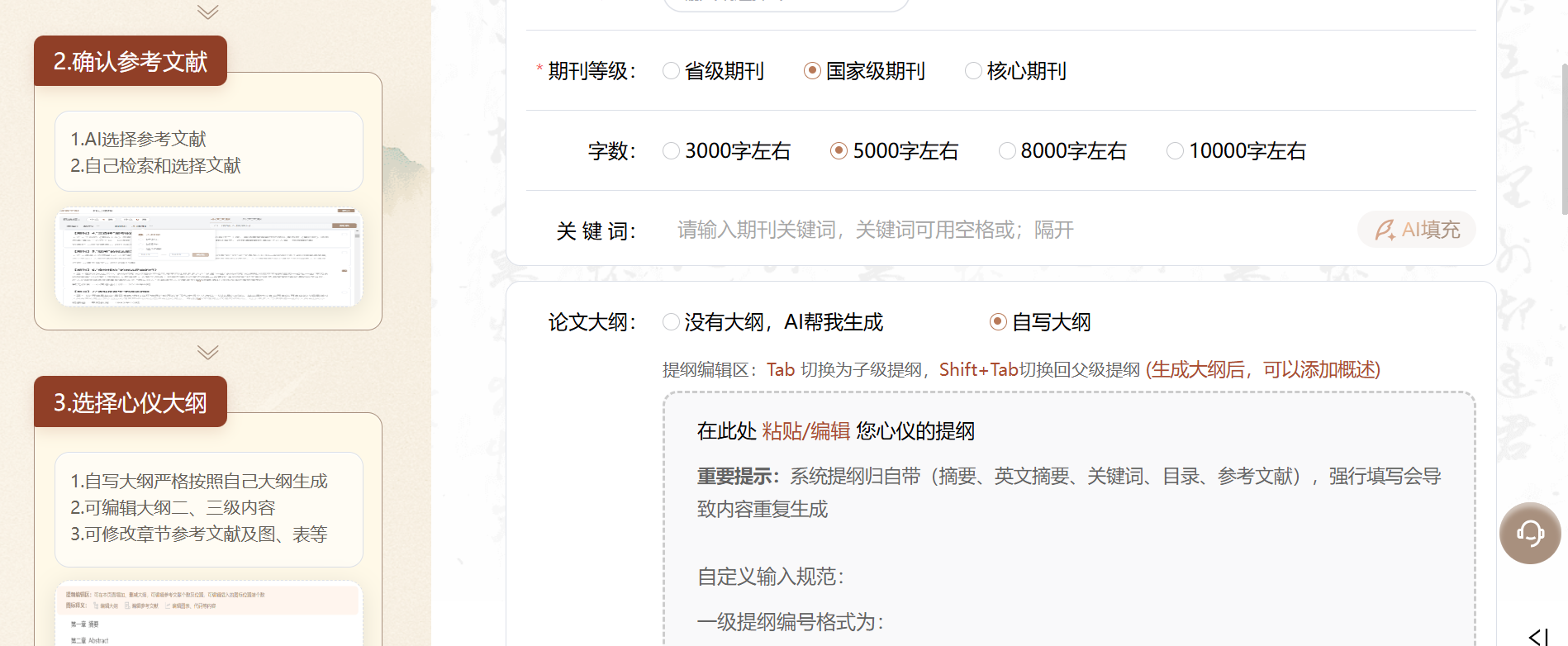Click text 1.自写大纲严格按照自己大纲生成
The image size is (1568, 646).
[x=199, y=481]
